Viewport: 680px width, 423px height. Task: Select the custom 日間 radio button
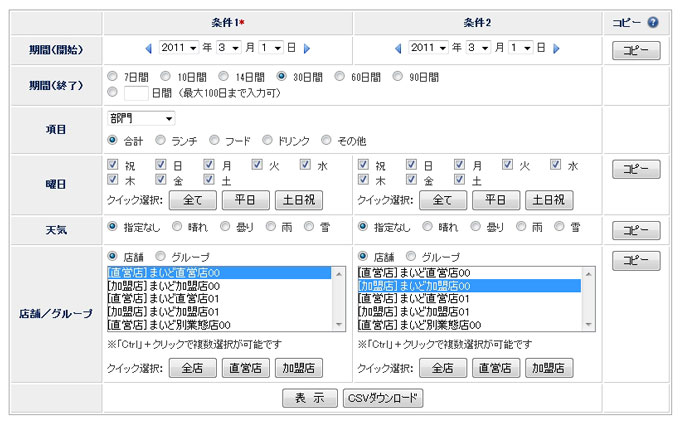[x=112, y=92]
